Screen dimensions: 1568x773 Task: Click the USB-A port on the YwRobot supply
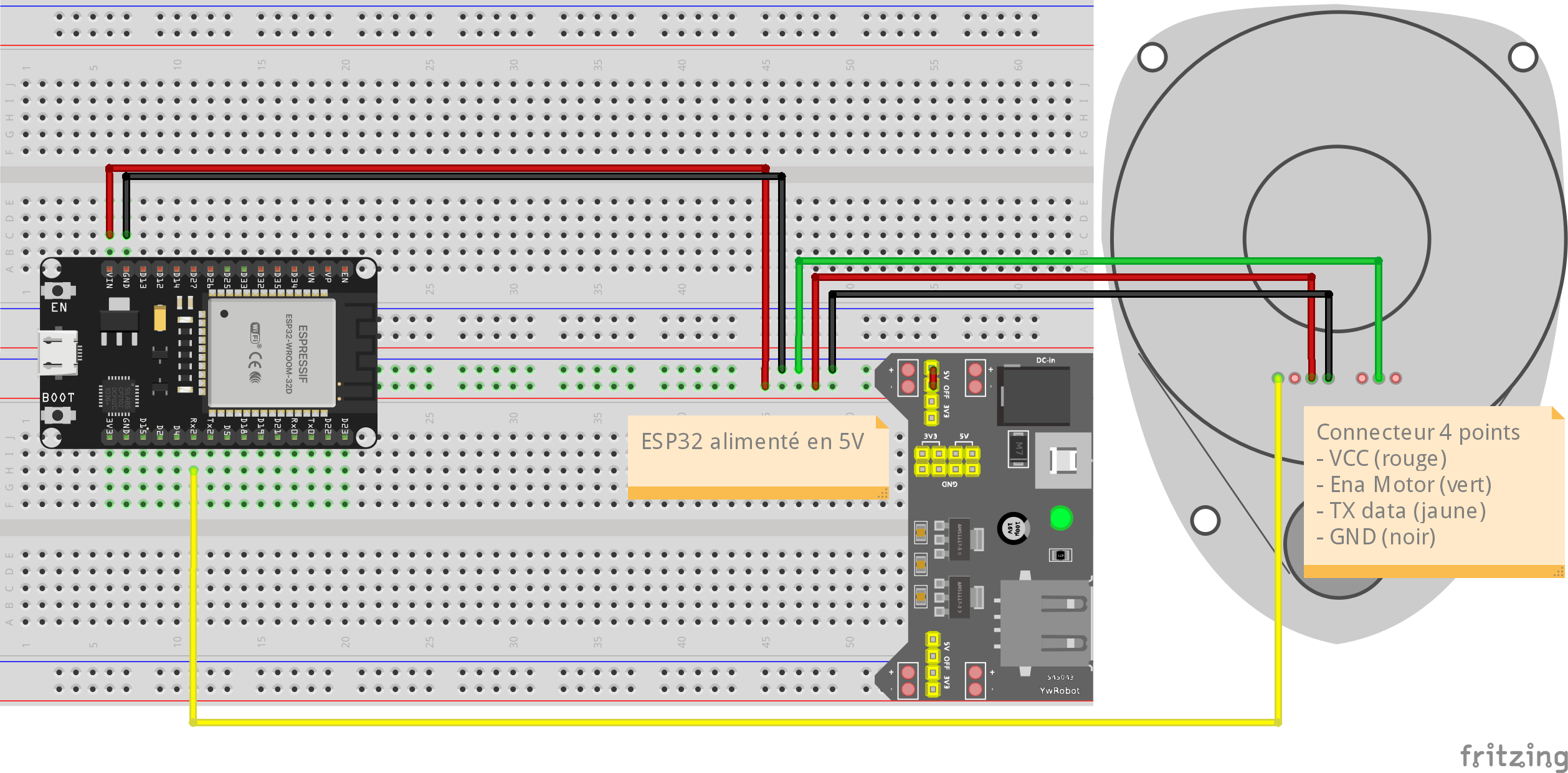point(1044,623)
